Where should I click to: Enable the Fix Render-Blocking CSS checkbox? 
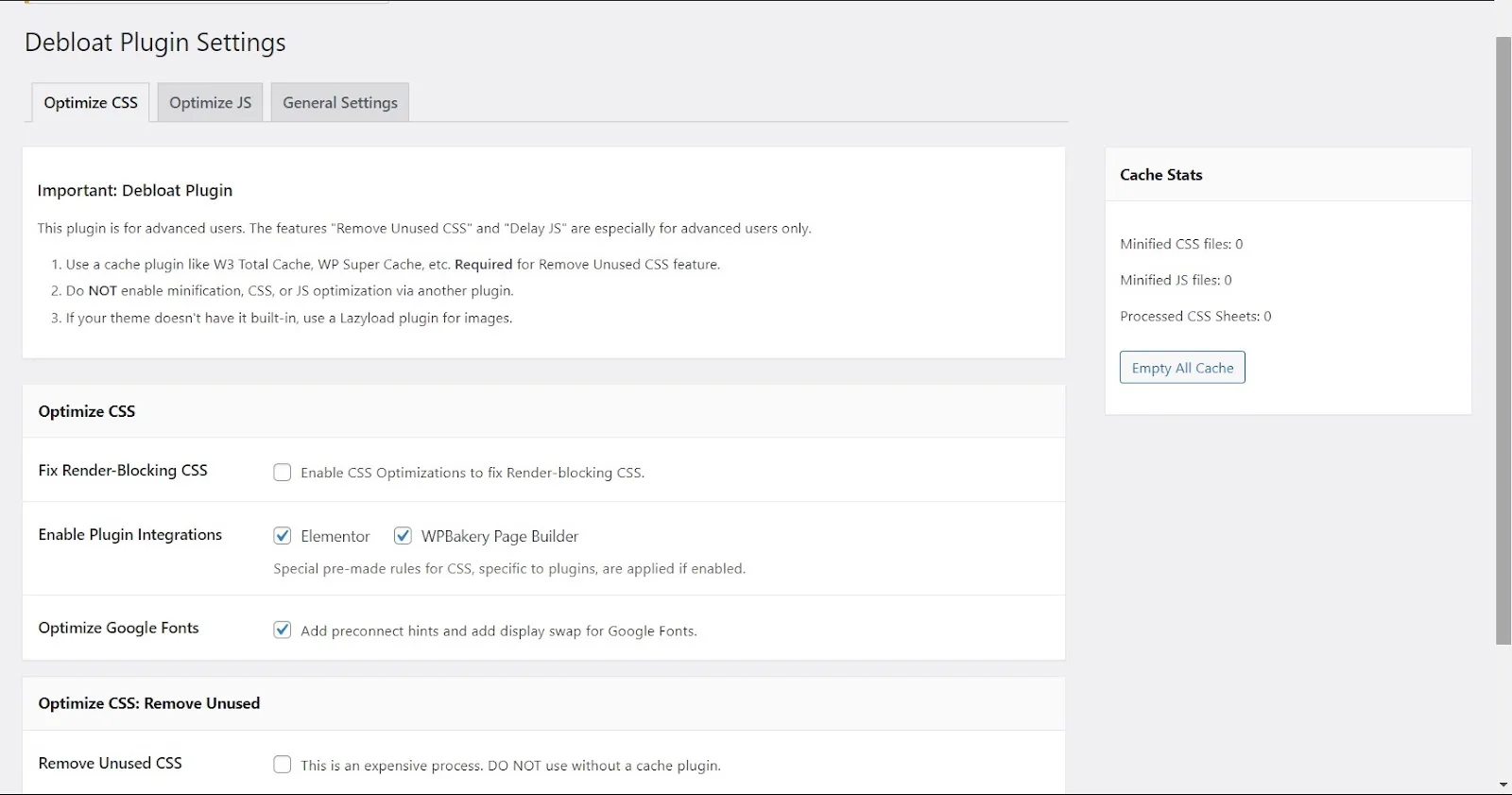[x=283, y=473]
